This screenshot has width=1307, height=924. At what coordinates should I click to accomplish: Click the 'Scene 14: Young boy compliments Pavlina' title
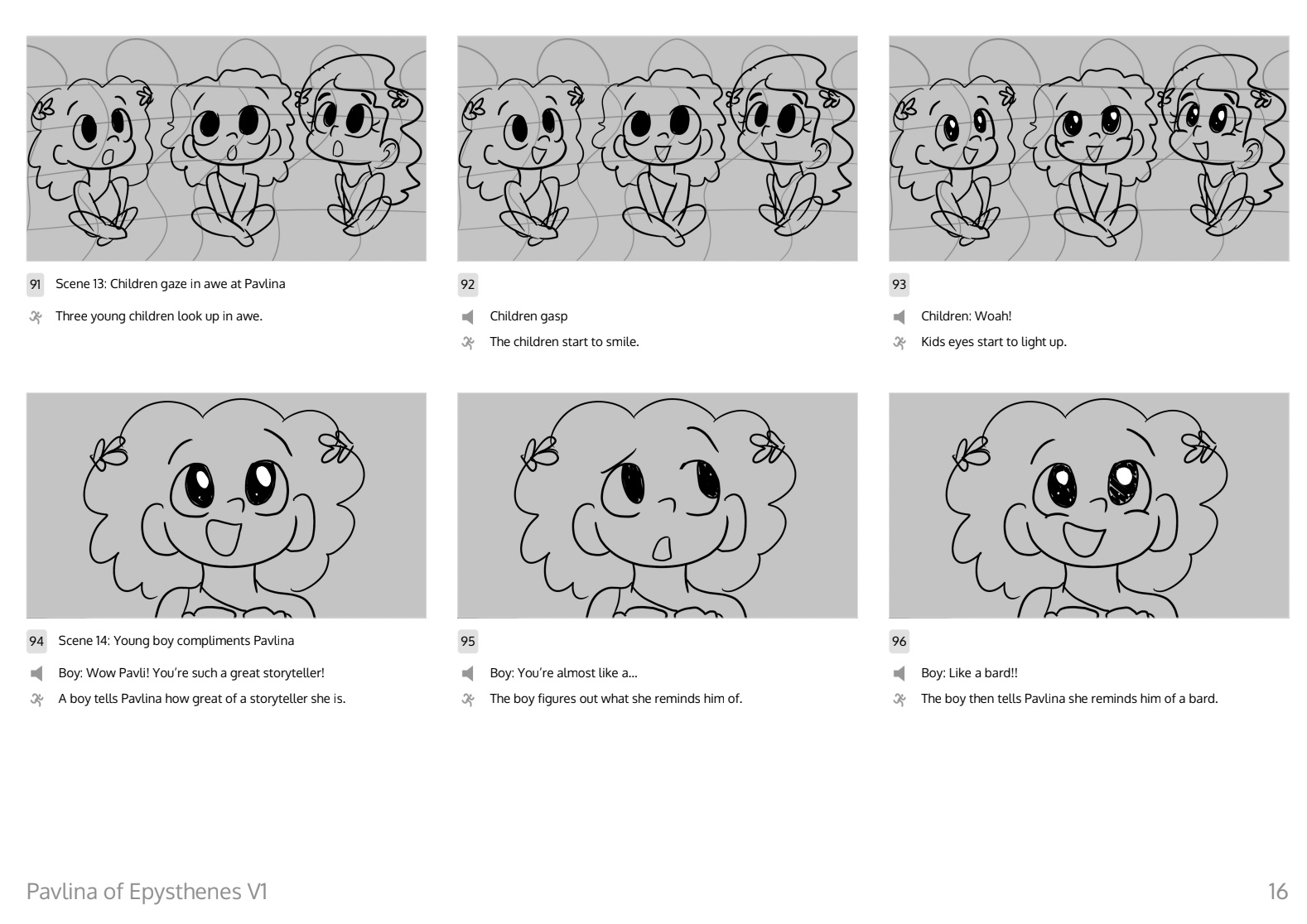click(176, 641)
